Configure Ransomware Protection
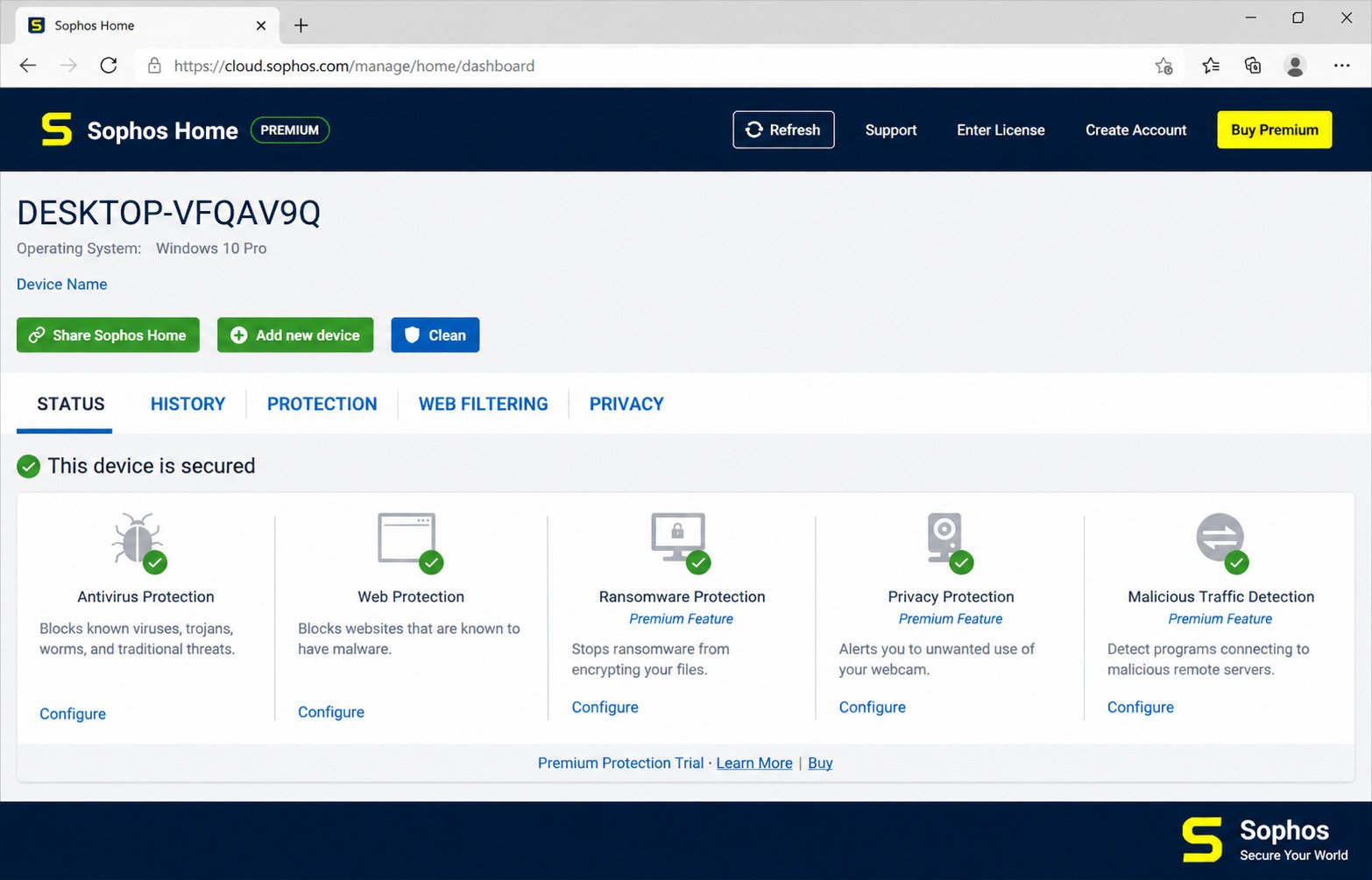This screenshot has width=1372, height=880. pyautogui.click(x=605, y=707)
